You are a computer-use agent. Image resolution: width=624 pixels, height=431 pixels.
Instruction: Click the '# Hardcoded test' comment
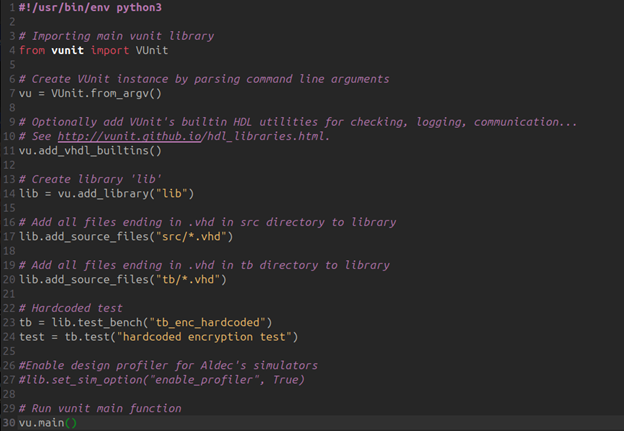pyautogui.click(x=71, y=308)
